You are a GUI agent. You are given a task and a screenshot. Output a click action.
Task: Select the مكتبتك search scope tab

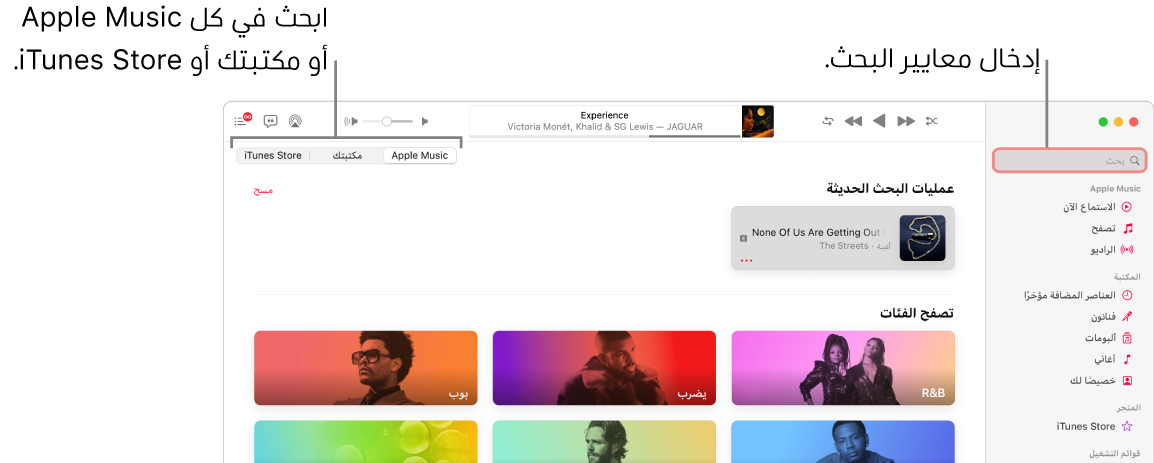[x=347, y=155]
